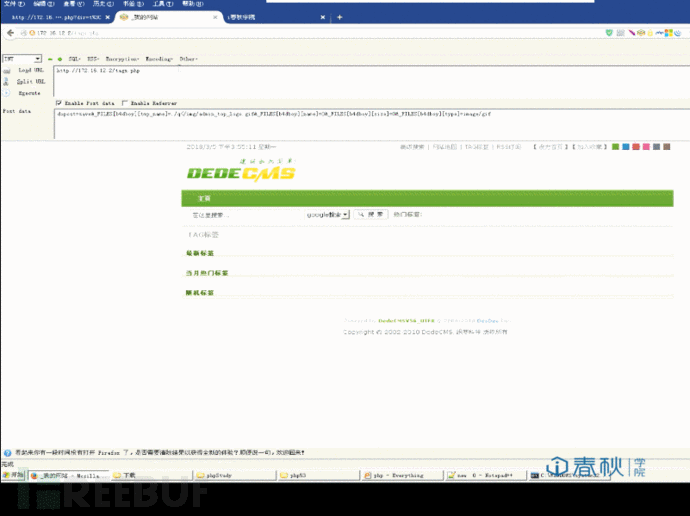The image size is (690, 516).
Task: Toggle the Enable Post data checkbox
Action: point(59,102)
